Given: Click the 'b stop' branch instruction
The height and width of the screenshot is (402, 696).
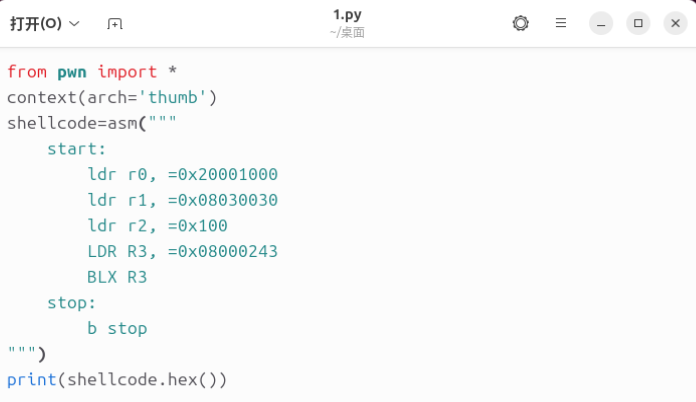Looking at the screenshot, I should [117, 328].
